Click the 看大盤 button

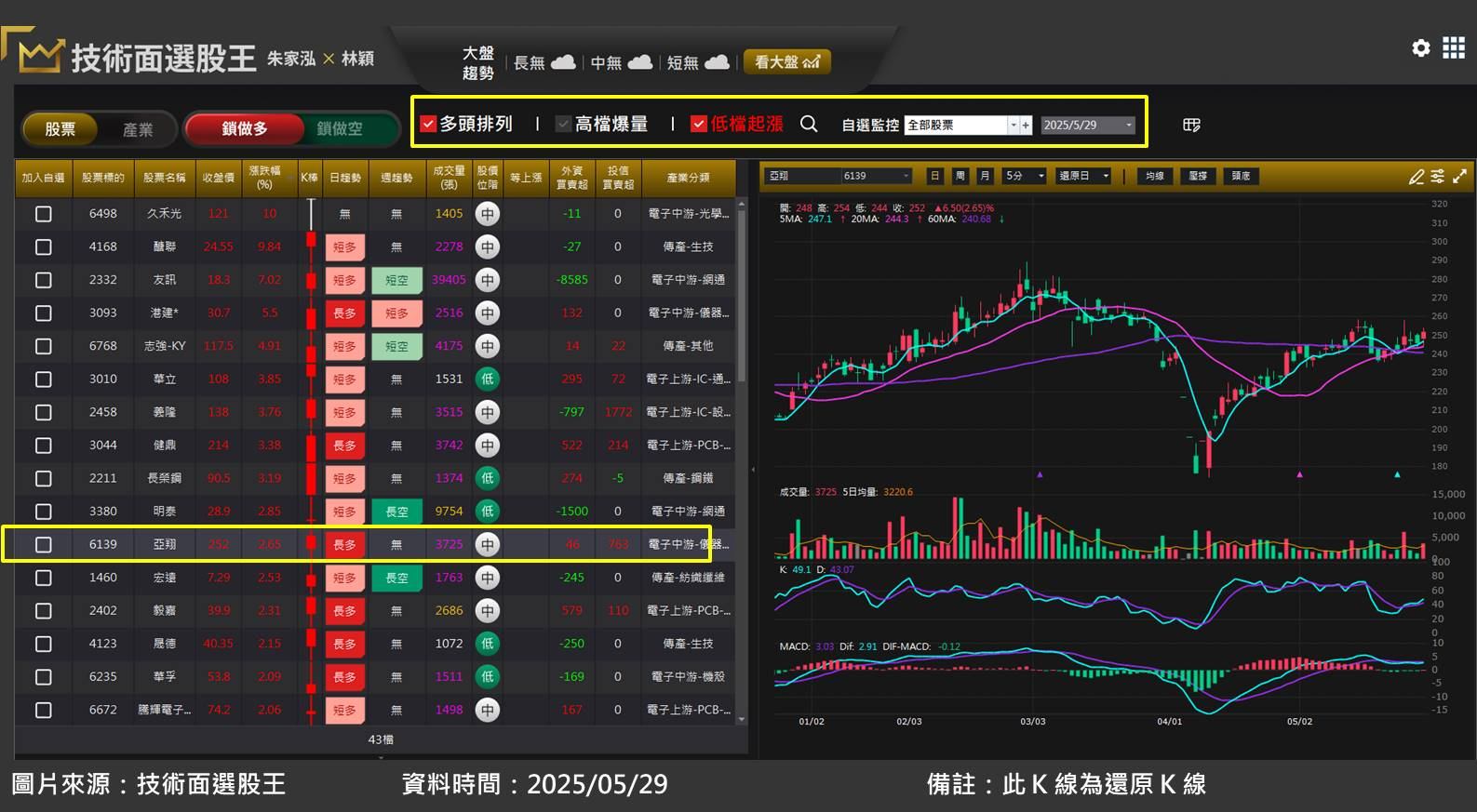pyautogui.click(x=786, y=62)
